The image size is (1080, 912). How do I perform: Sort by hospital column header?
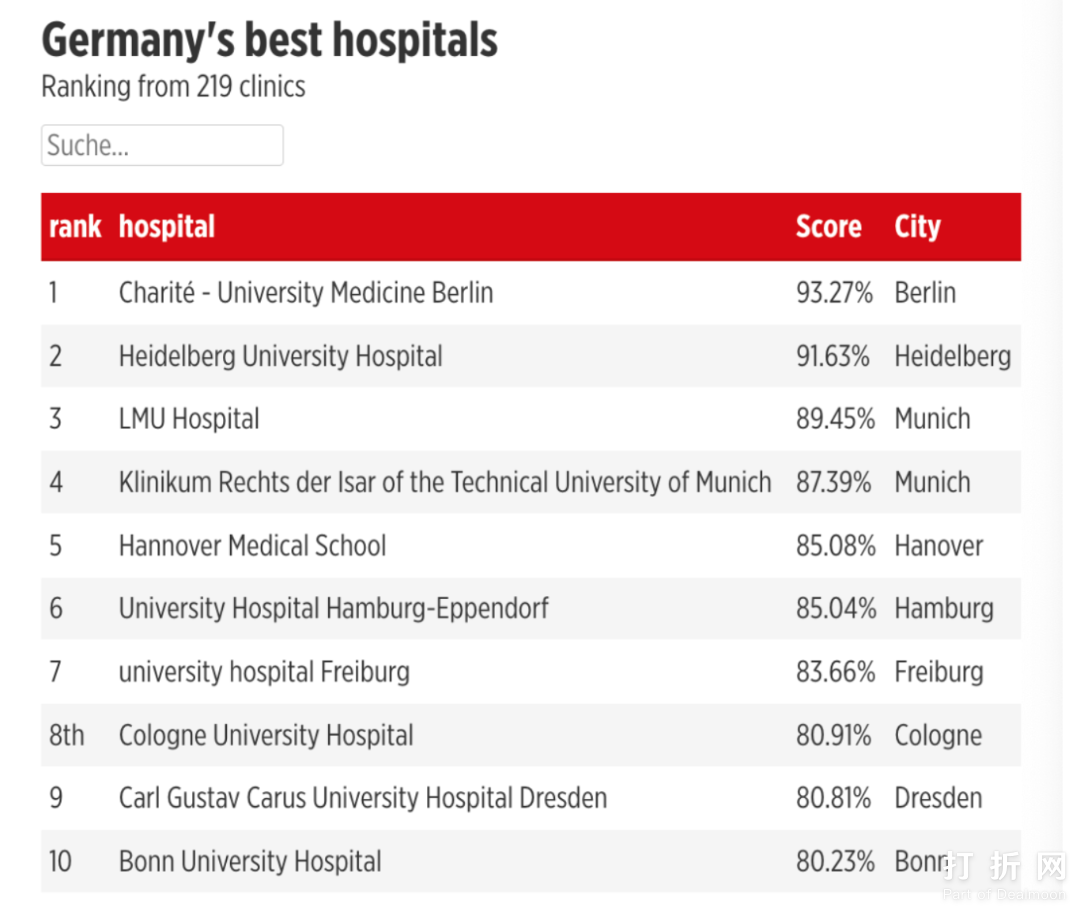coord(167,227)
